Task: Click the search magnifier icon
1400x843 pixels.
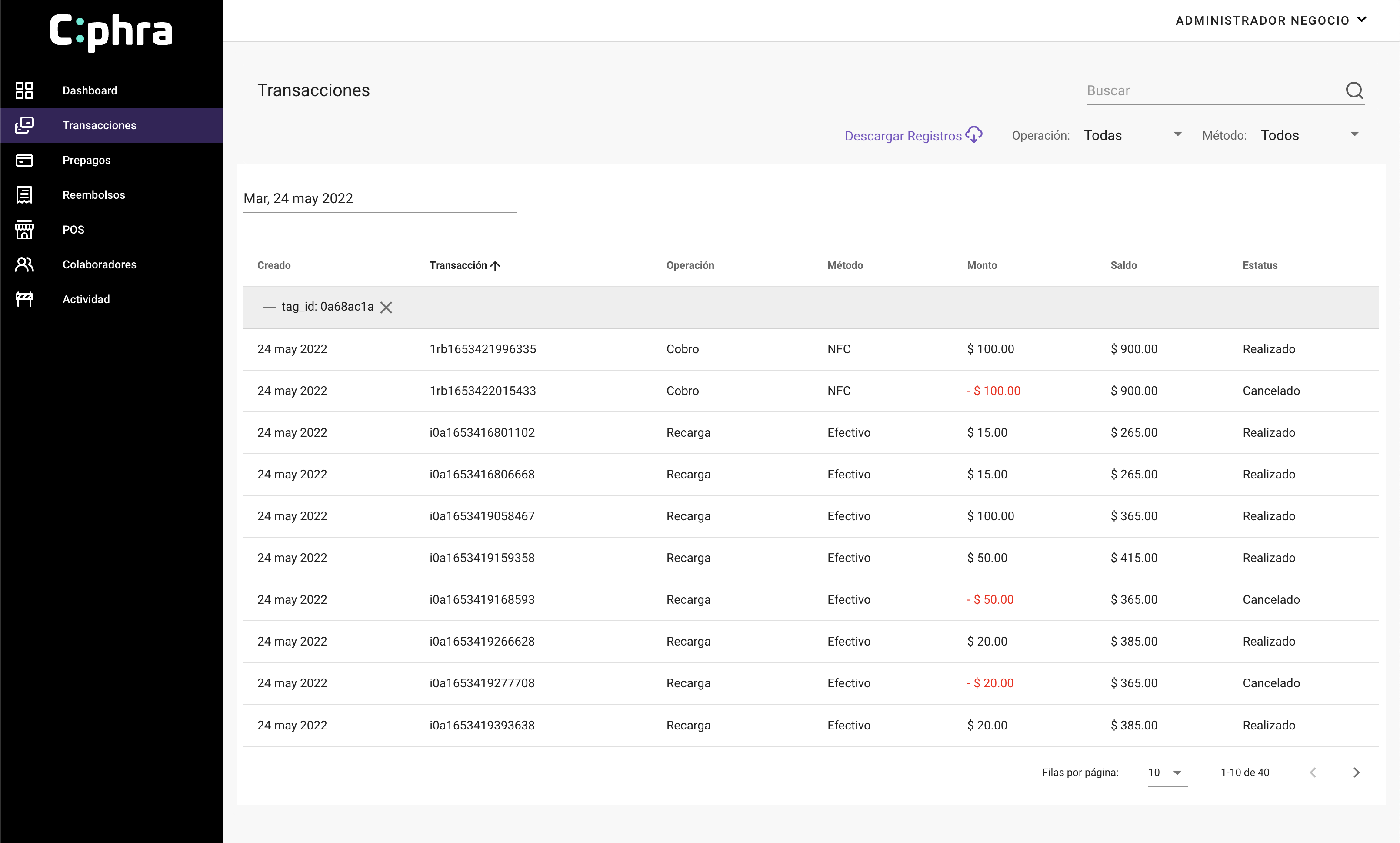Action: point(1354,90)
